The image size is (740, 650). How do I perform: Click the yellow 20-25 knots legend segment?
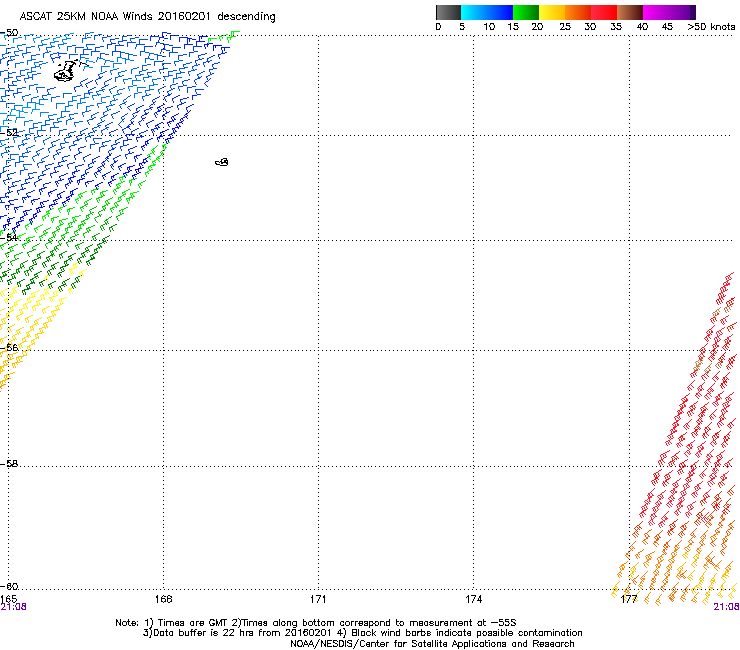pyautogui.click(x=552, y=12)
